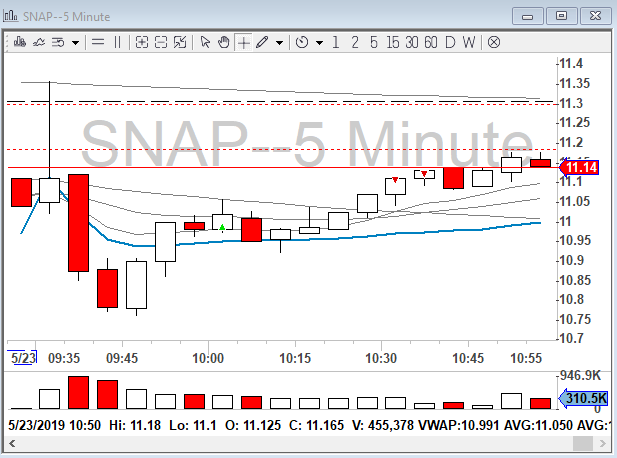The height and width of the screenshot is (458, 617).
Task: Click the reset zoom fit icon
Action: pyautogui.click(x=180, y=42)
